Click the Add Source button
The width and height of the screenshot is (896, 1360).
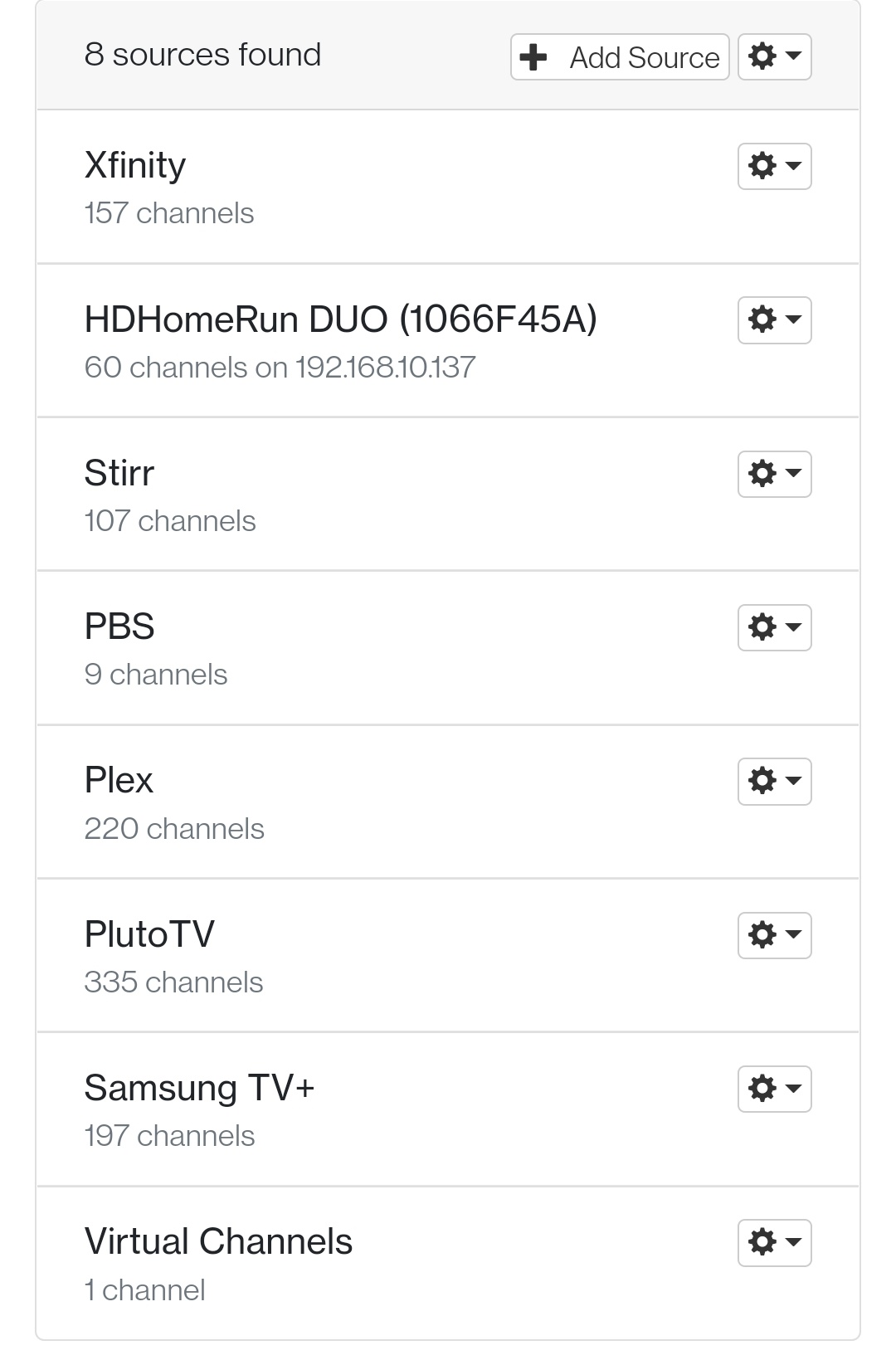pyautogui.click(x=620, y=57)
